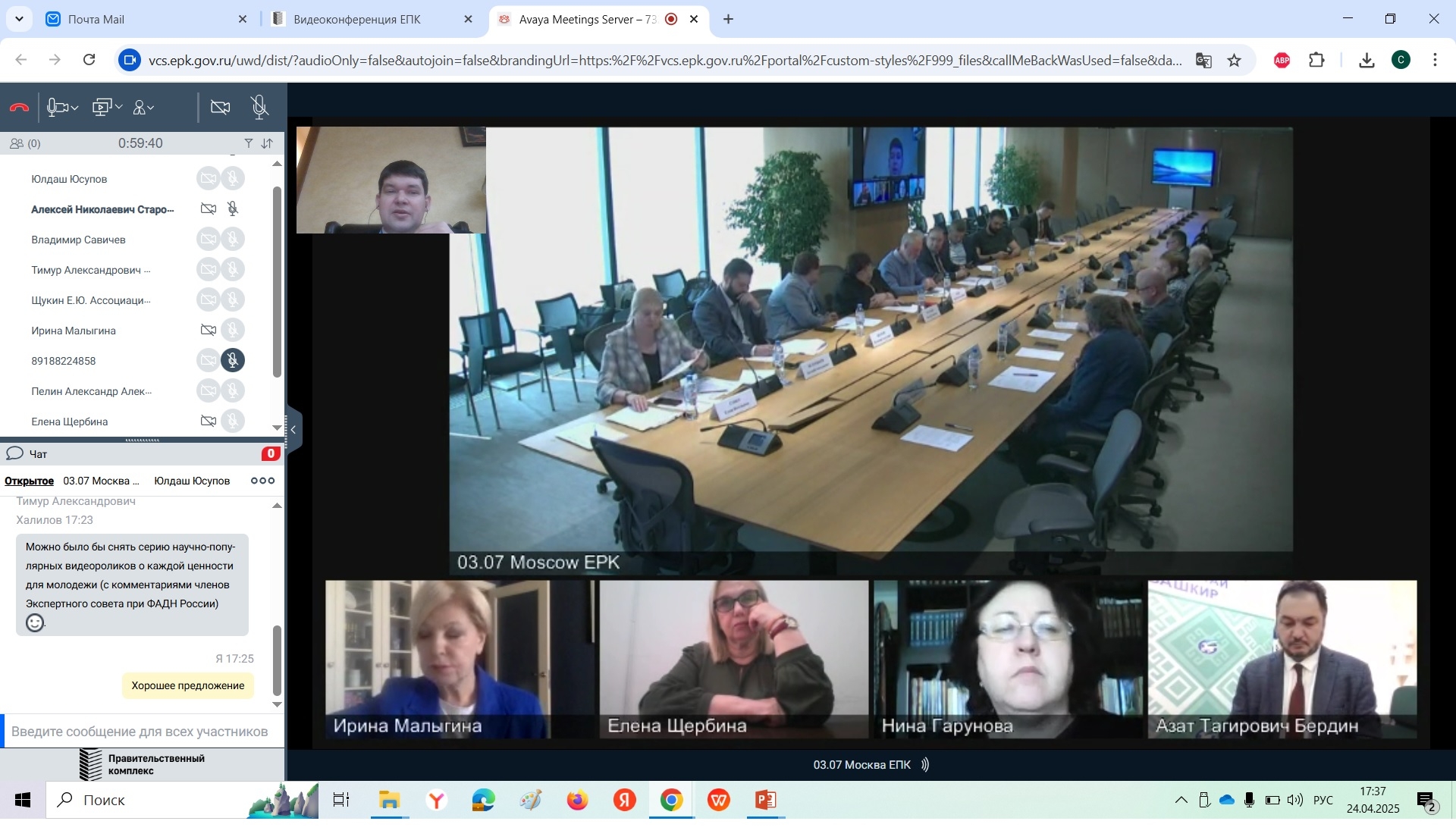Select Нина Гарунова video thumbnail

(x=1008, y=659)
